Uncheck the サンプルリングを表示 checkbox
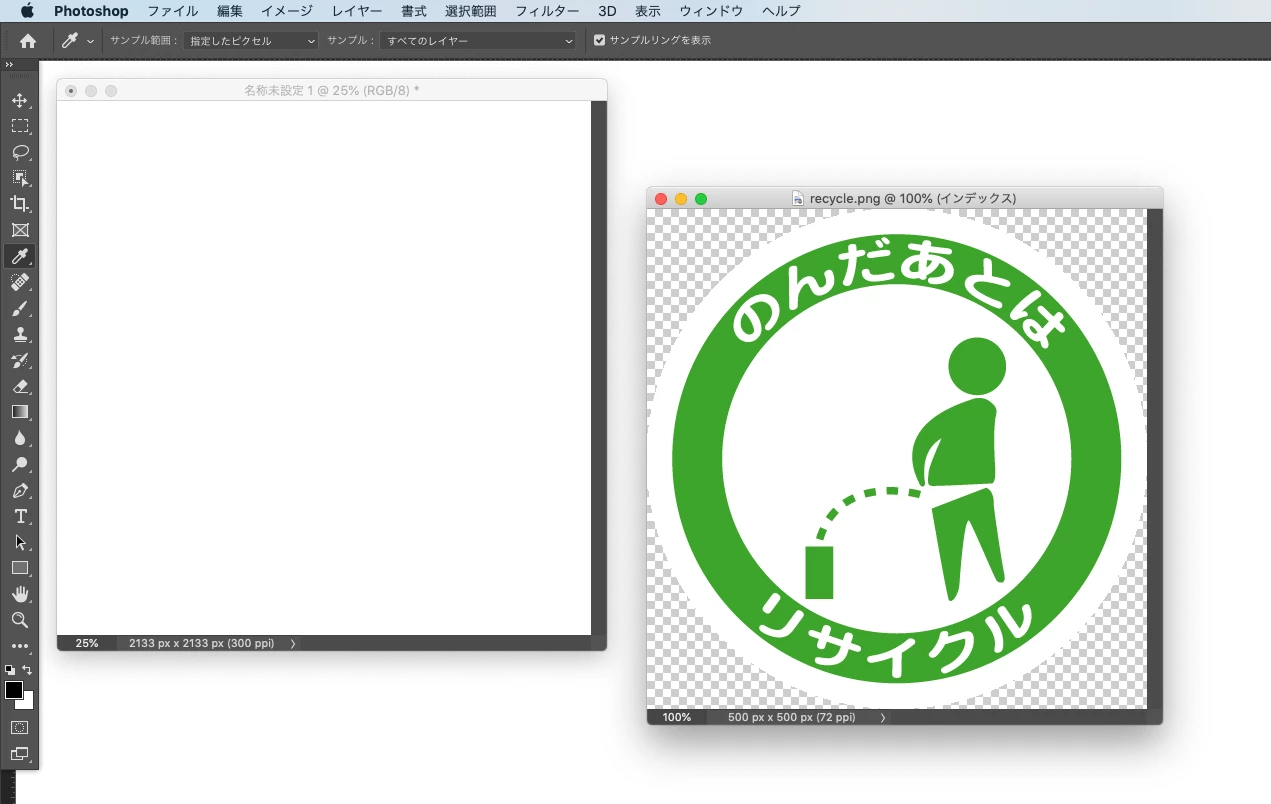Screen dimensions: 1271x804 pos(600,41)
